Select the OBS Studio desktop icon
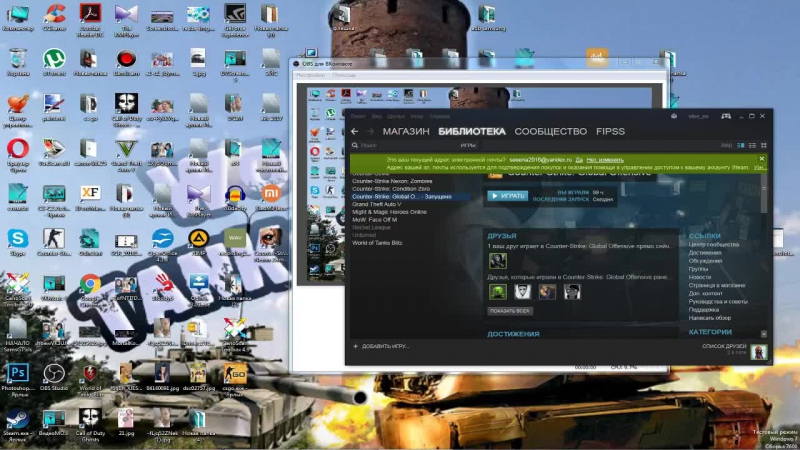The width and height of the screenshot is (800, 450). point(54,378)
